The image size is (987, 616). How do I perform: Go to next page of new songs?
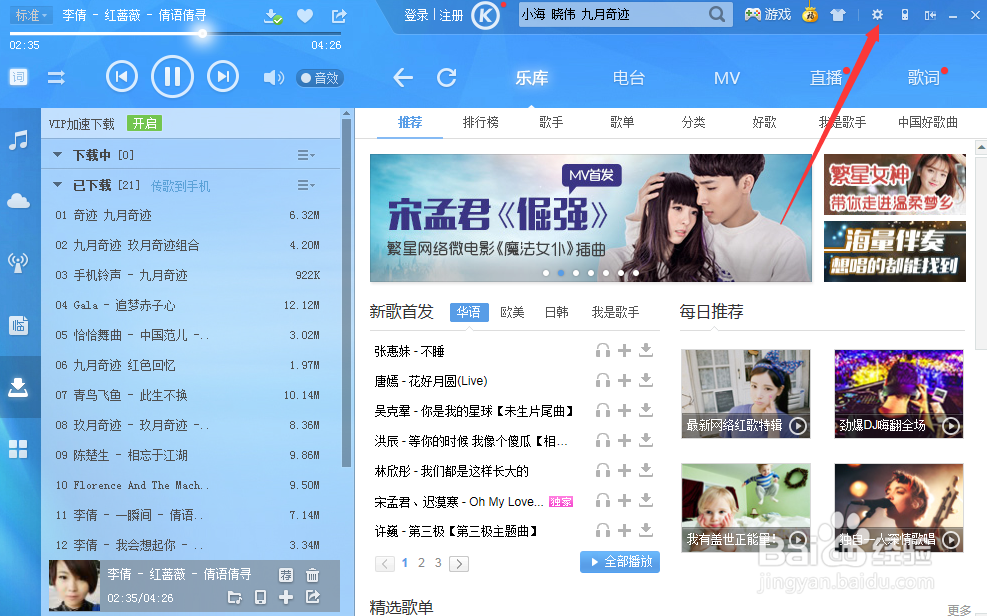[459, 564]
